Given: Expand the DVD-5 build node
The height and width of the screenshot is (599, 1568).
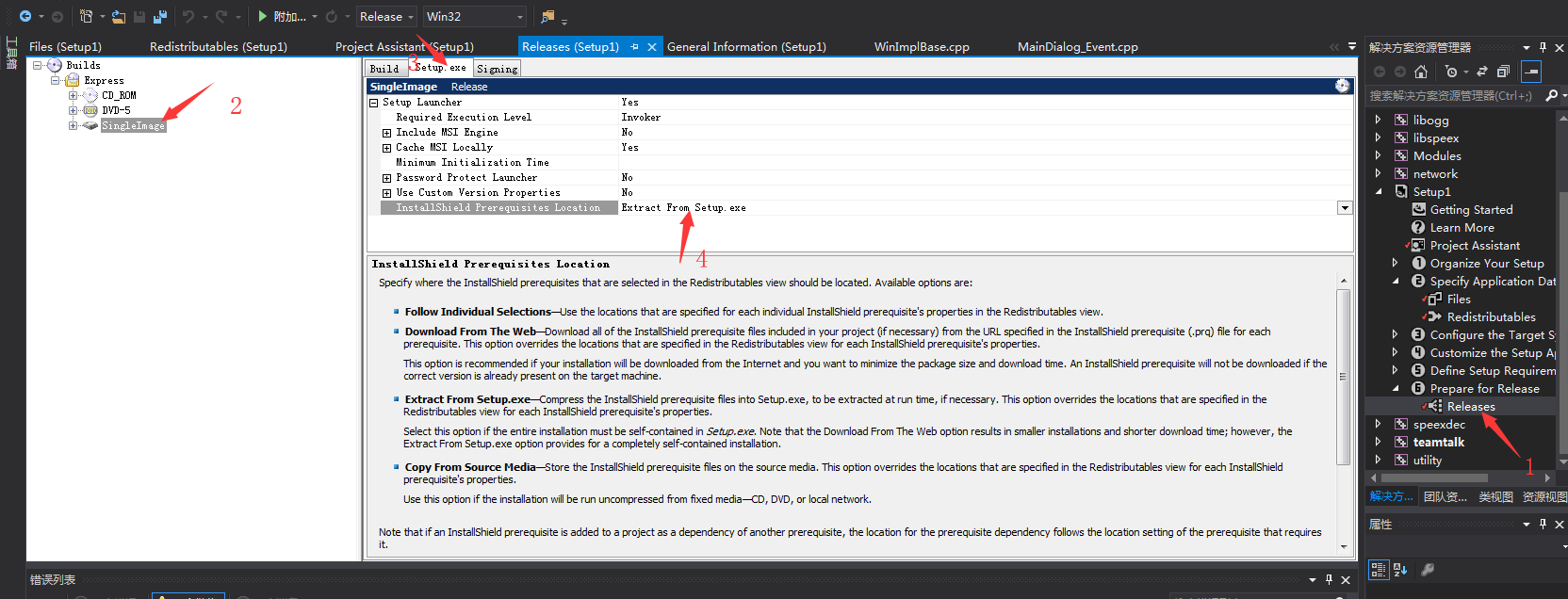Looking at the screenshot, I should pos(73,110).
